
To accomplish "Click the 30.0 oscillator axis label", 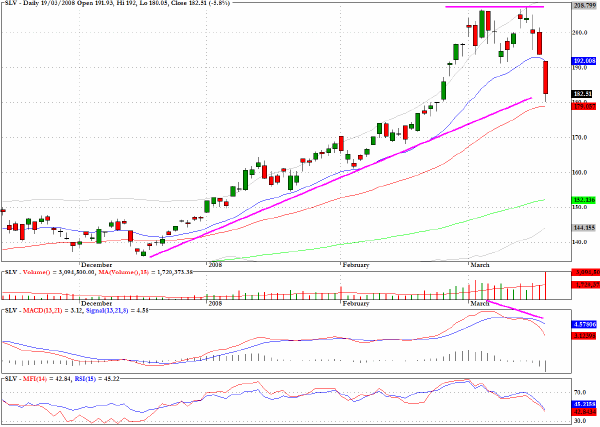I will coord(580,421).
